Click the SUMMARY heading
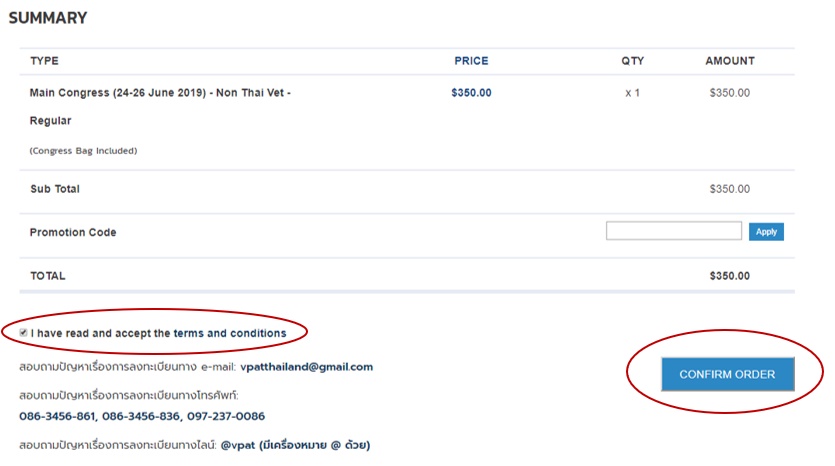The height and width of the screenshot is (466, 835). [48, 18]
